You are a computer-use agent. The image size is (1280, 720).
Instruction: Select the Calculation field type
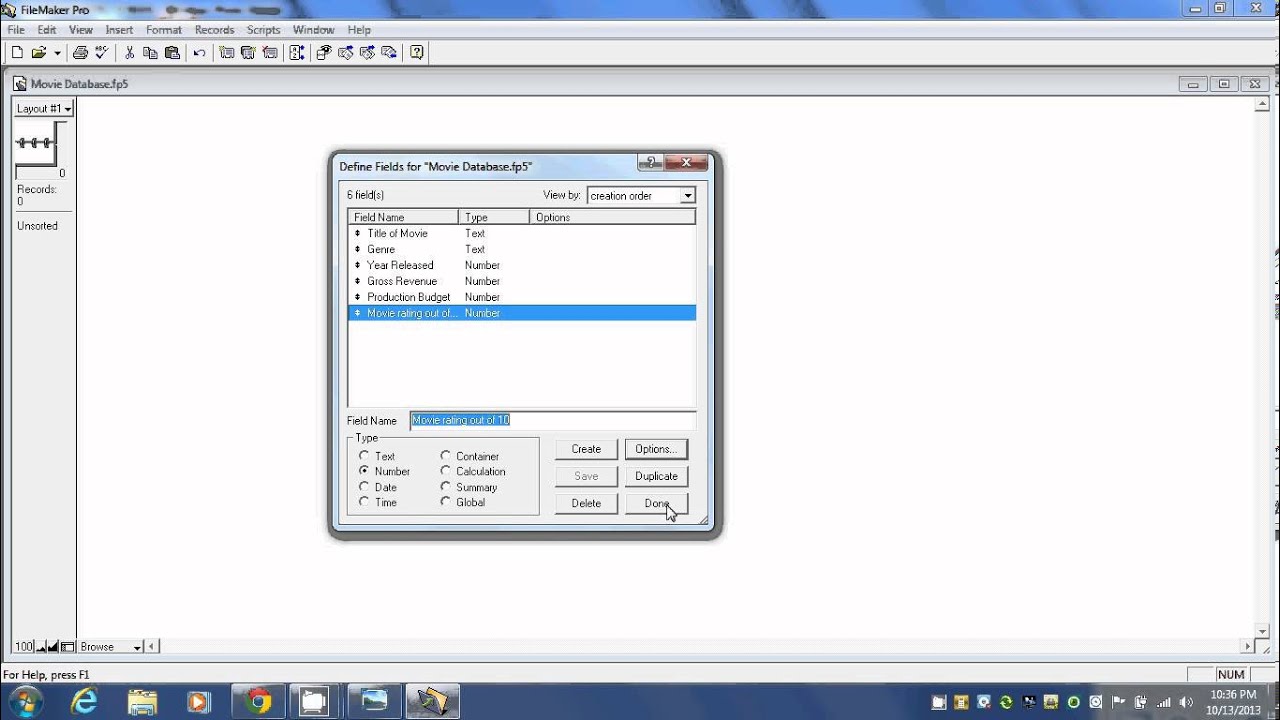point(473,471)
